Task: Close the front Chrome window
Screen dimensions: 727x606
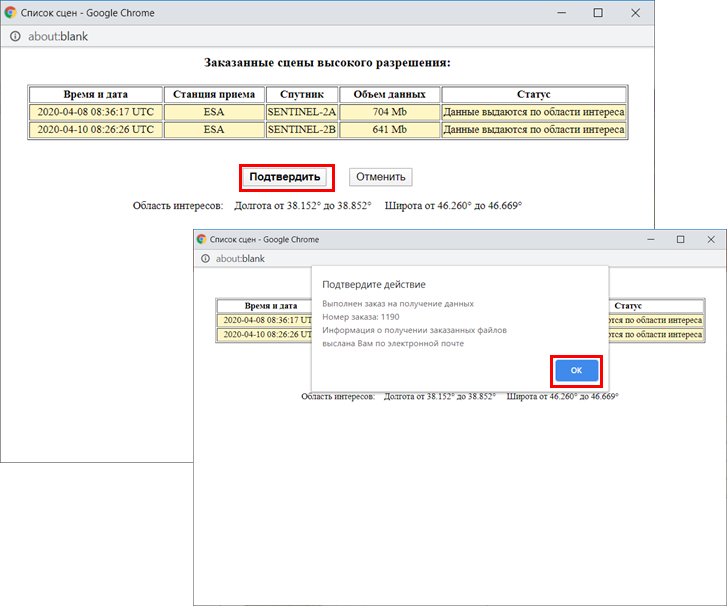Action: [711, 240]
